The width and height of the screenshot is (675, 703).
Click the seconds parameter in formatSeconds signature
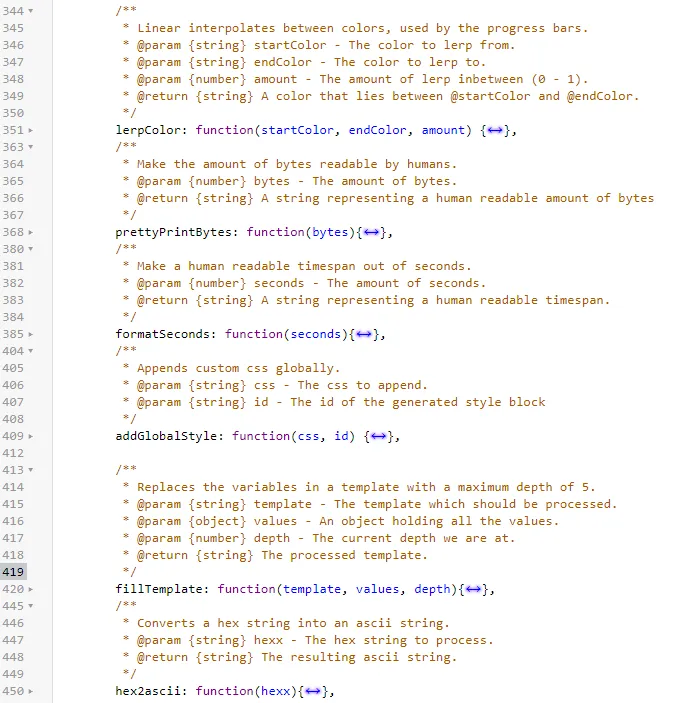[x=316, y=334]
